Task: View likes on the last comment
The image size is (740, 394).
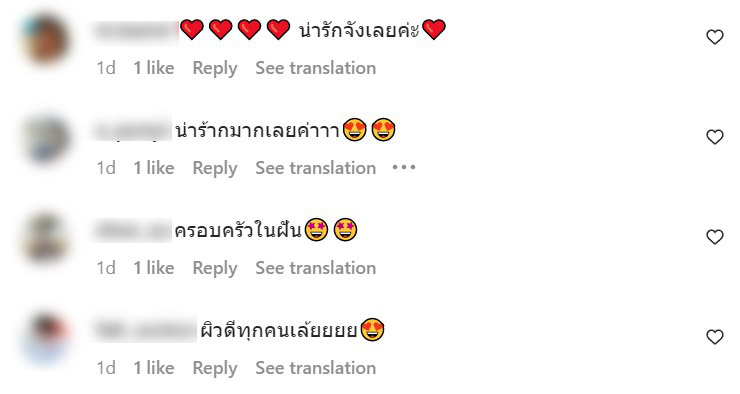Action: pos(154,368)
